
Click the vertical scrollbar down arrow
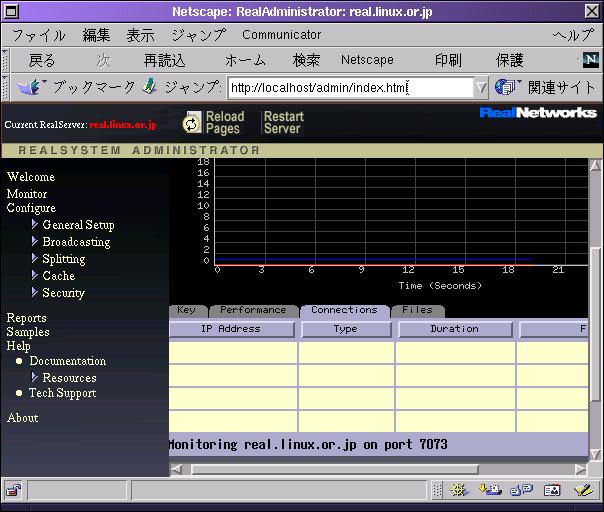pos(596,454)
